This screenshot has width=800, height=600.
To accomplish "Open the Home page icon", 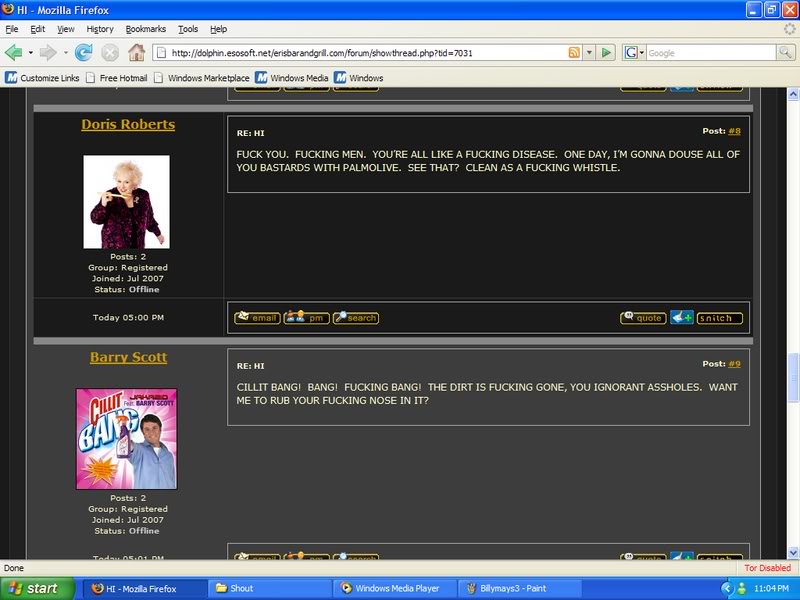I will click(136, 52).
